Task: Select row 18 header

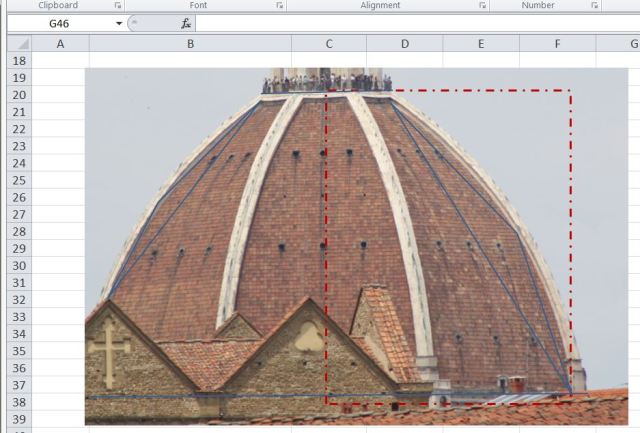Action: point(17,61)
